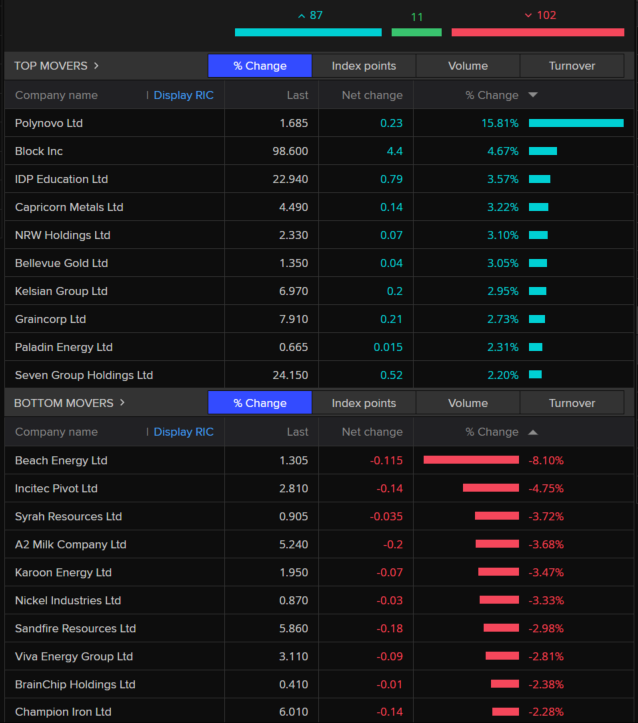Click the decliners down arrow icon near 102

[x=528, y=16]
